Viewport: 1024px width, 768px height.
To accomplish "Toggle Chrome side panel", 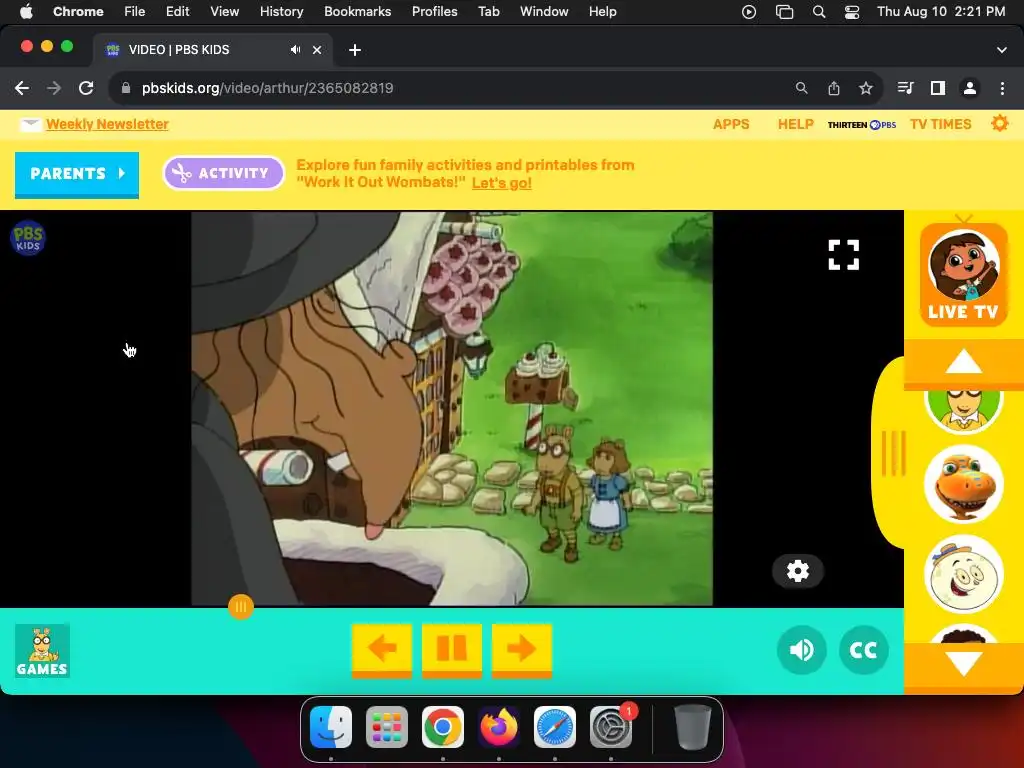I will [x=938, y=88].
